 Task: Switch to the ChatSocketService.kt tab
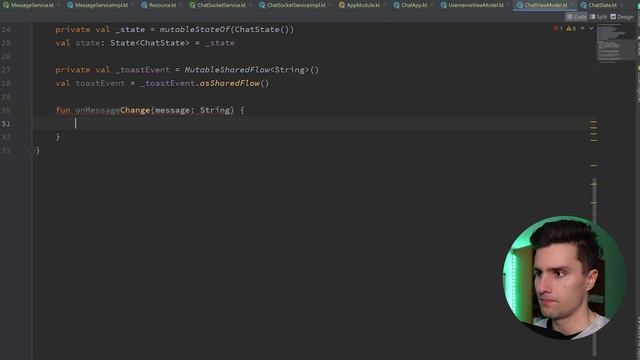218,5
